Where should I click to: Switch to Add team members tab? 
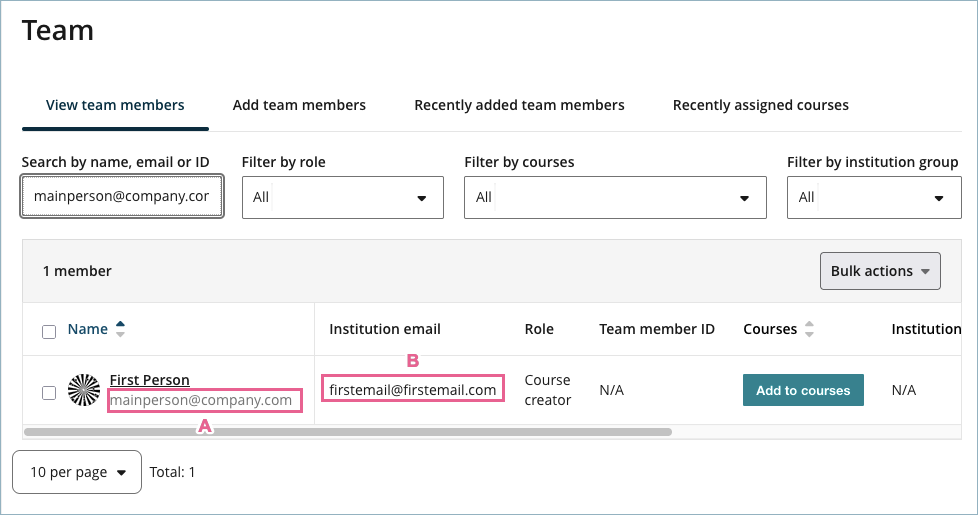click(299, 105)
